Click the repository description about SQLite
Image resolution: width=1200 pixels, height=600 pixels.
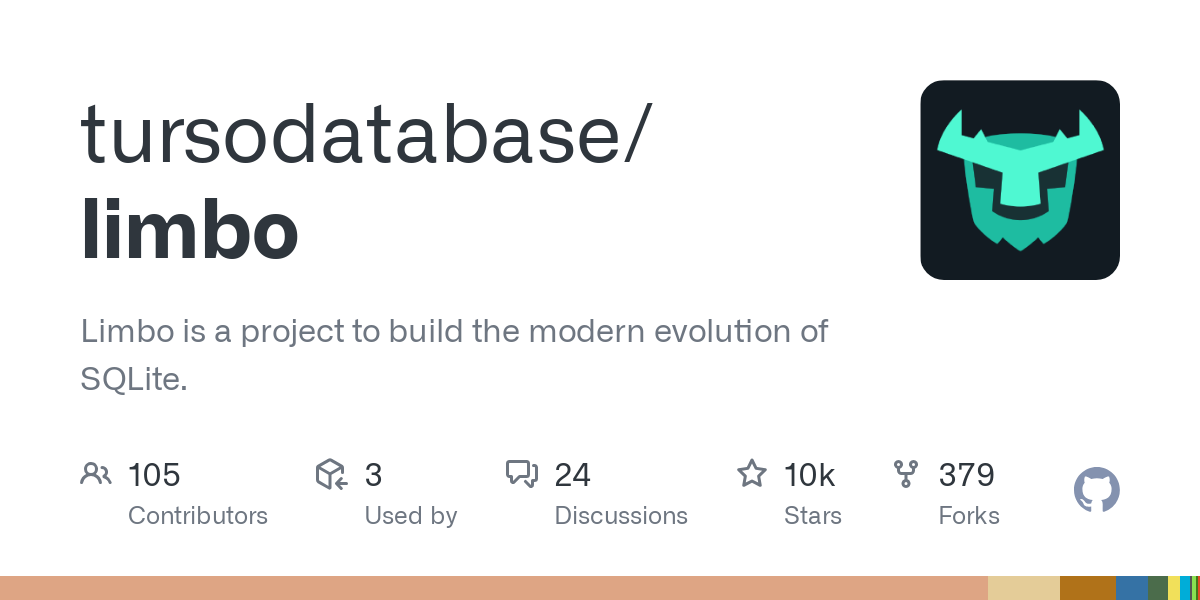pos(454,354)
